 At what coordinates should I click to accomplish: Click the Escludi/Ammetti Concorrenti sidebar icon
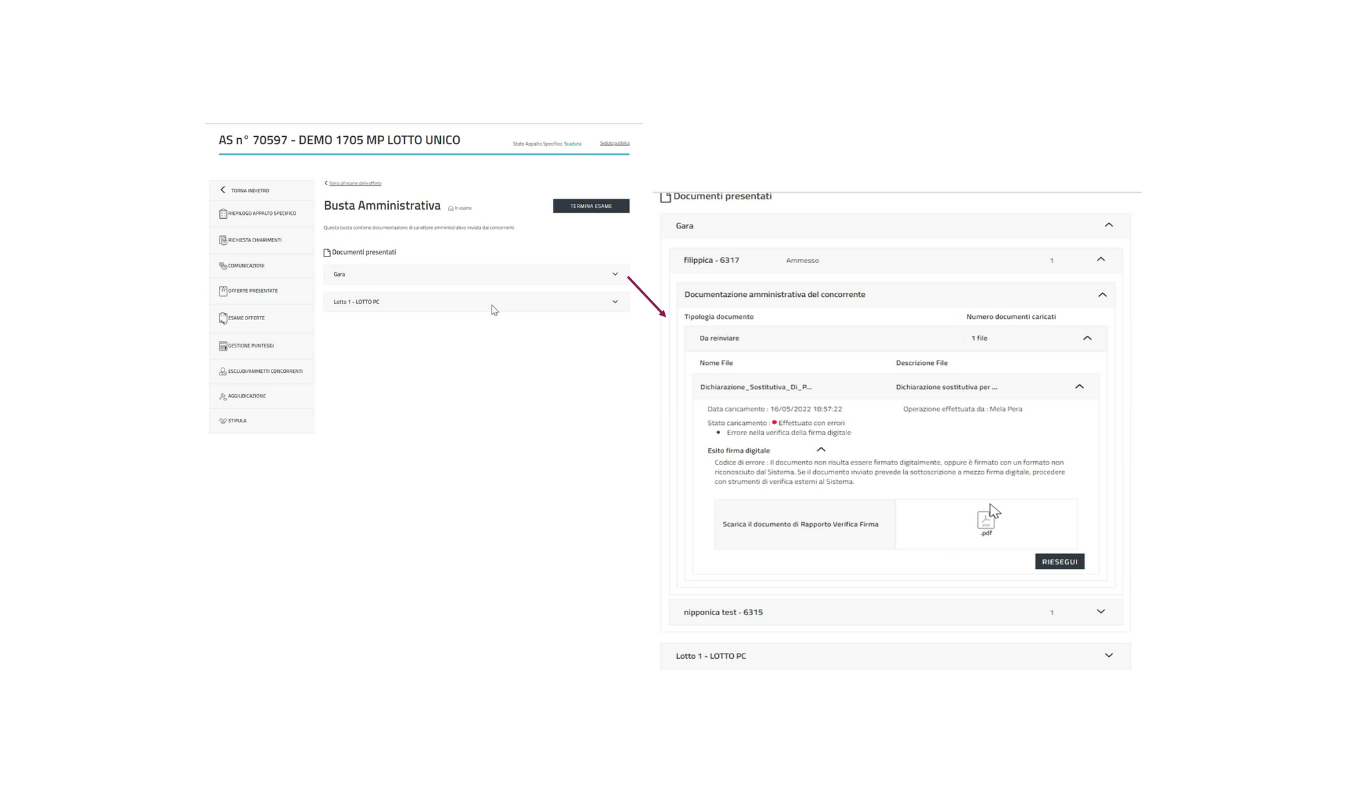[223, 371]
